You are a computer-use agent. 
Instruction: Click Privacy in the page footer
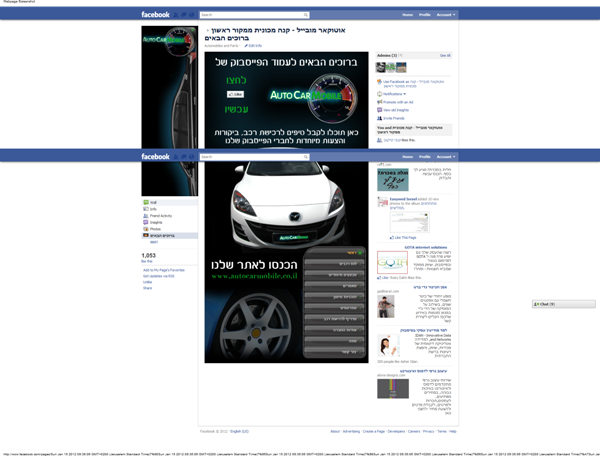pyautogui.click(x=429, y=432)
